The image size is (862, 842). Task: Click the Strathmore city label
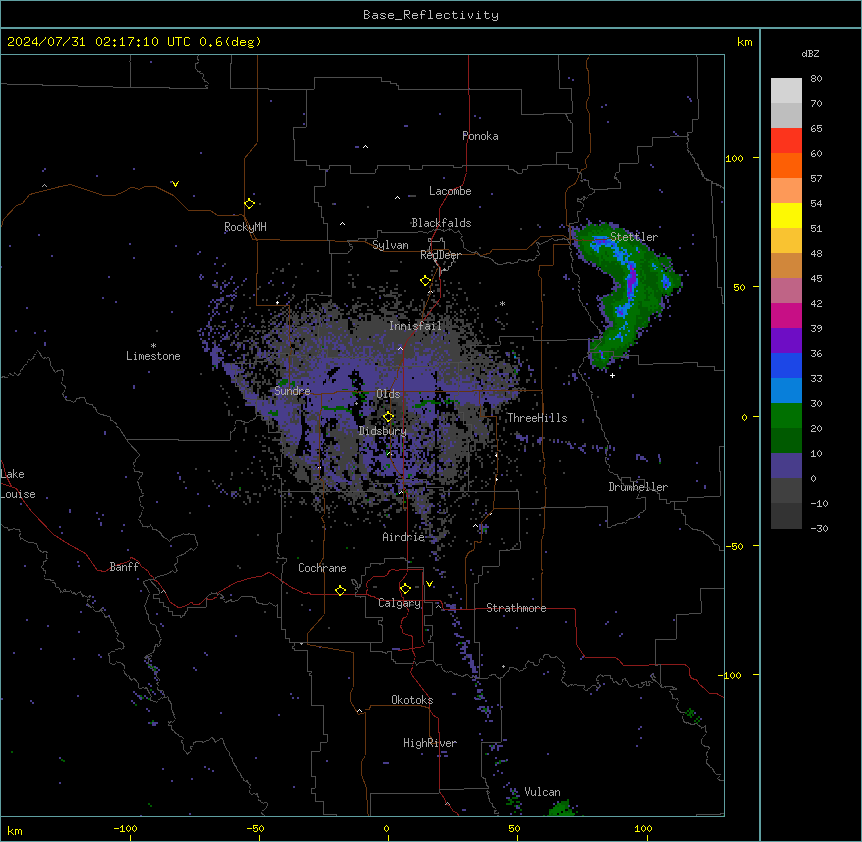tap(516, 608)
